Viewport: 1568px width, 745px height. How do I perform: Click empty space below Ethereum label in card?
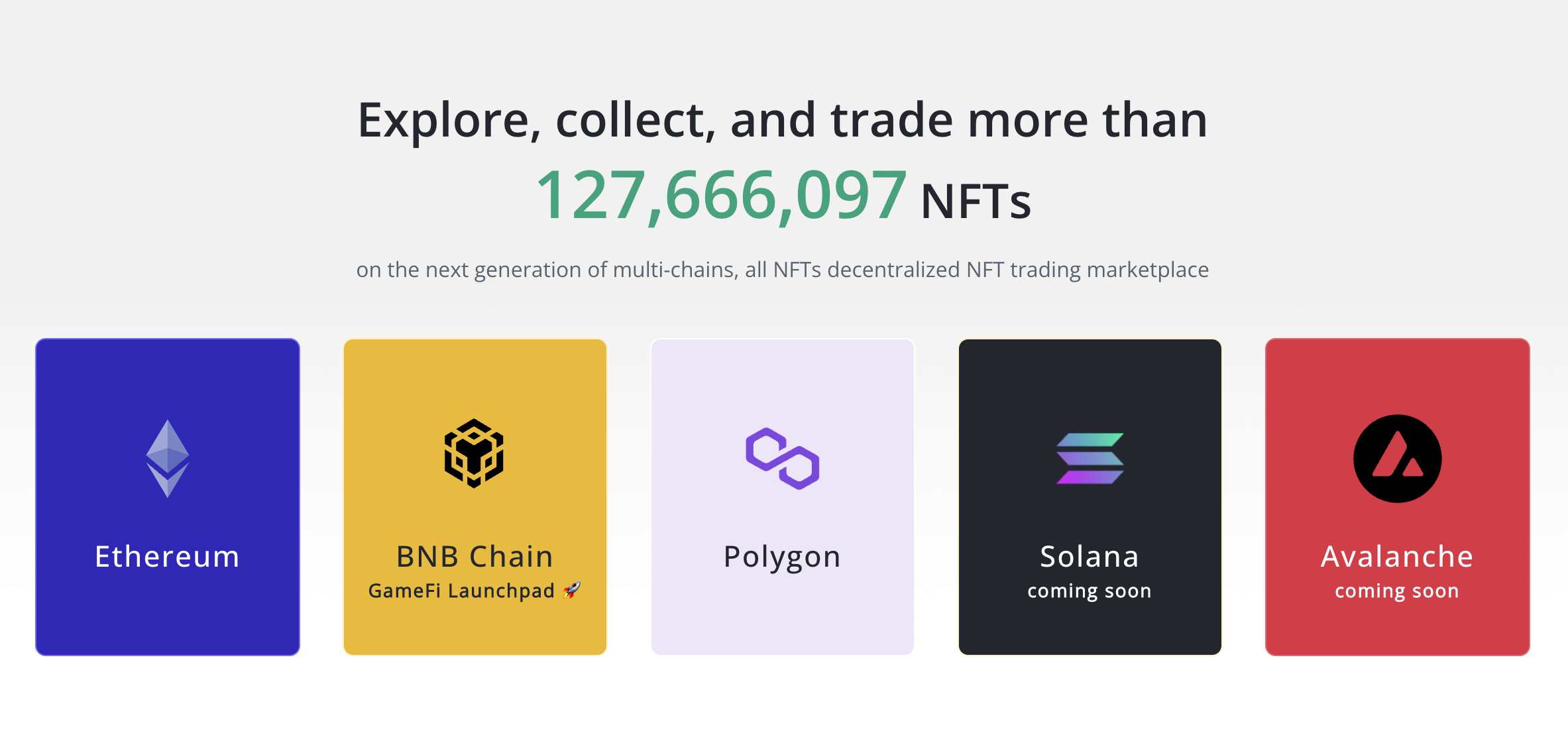167,616
